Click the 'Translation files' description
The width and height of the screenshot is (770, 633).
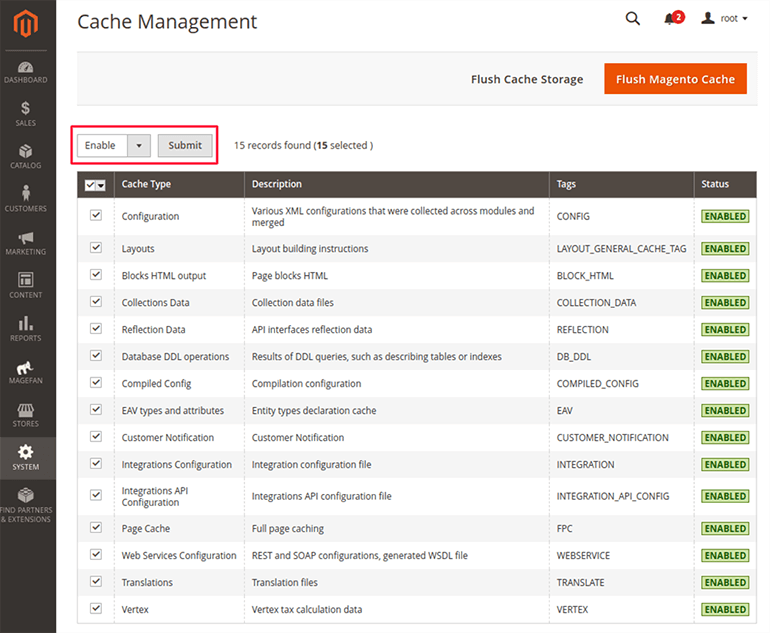pos(284,582)
